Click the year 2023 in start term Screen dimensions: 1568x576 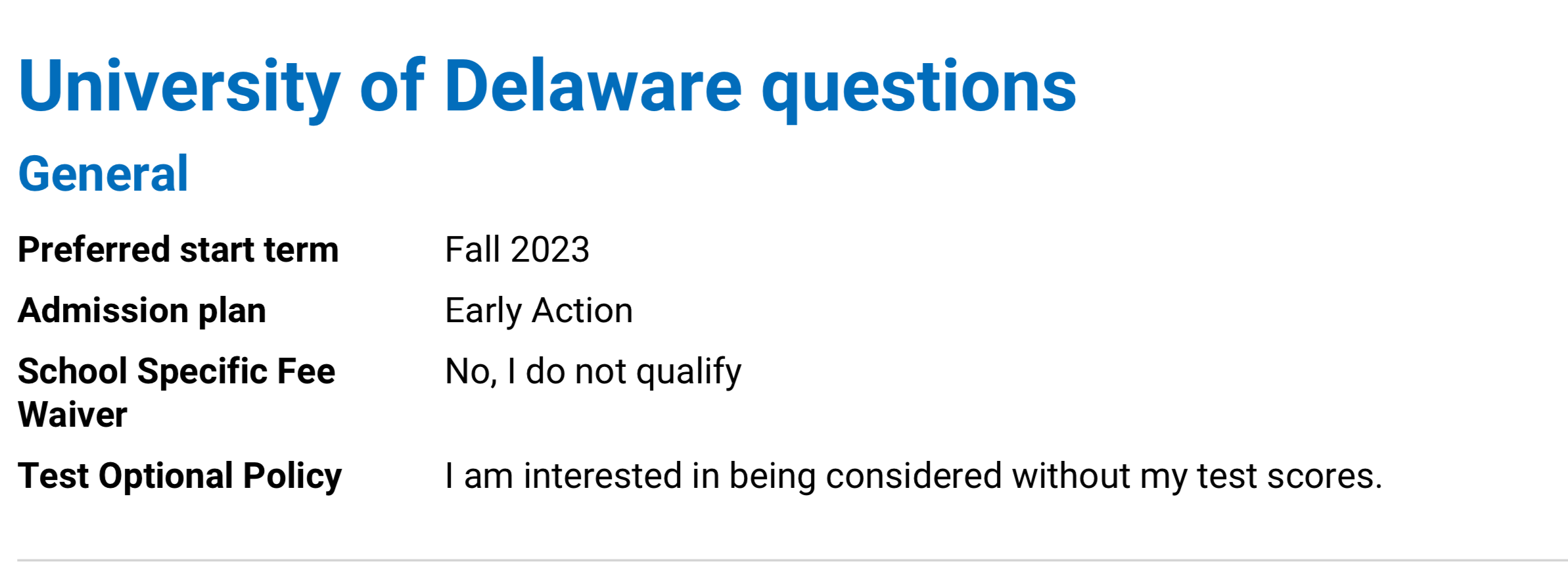549,250
